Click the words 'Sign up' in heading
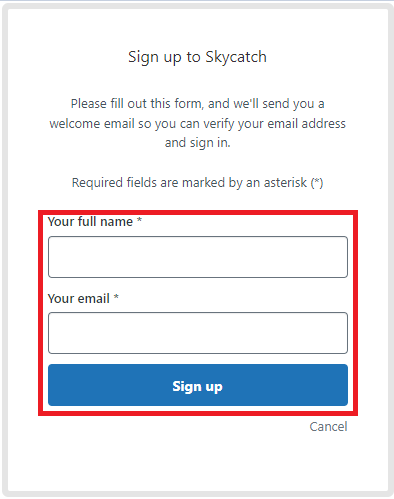The image size is (394, 499). 155,57
